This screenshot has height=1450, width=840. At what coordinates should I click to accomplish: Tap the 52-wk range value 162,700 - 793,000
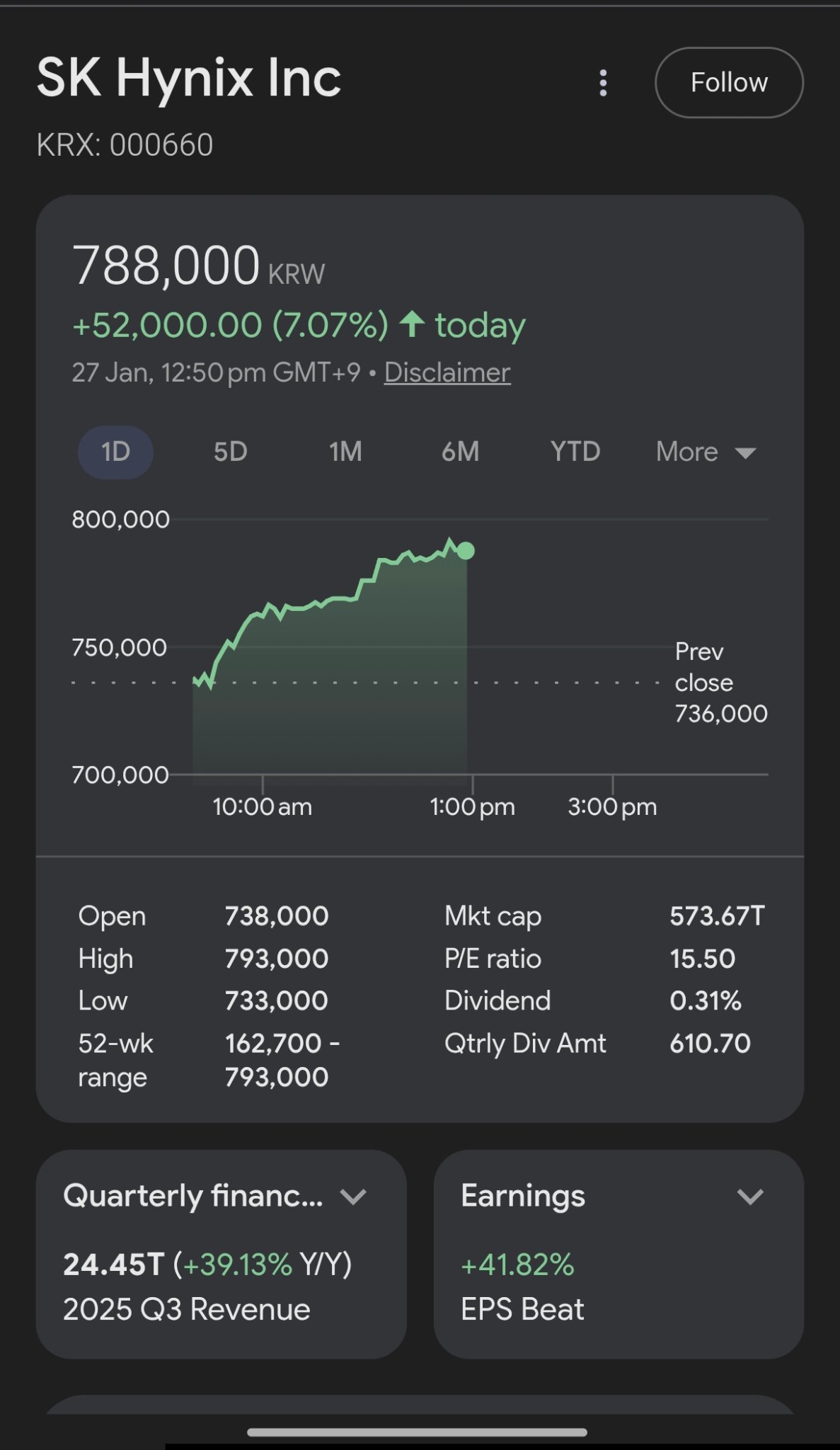282,1060
